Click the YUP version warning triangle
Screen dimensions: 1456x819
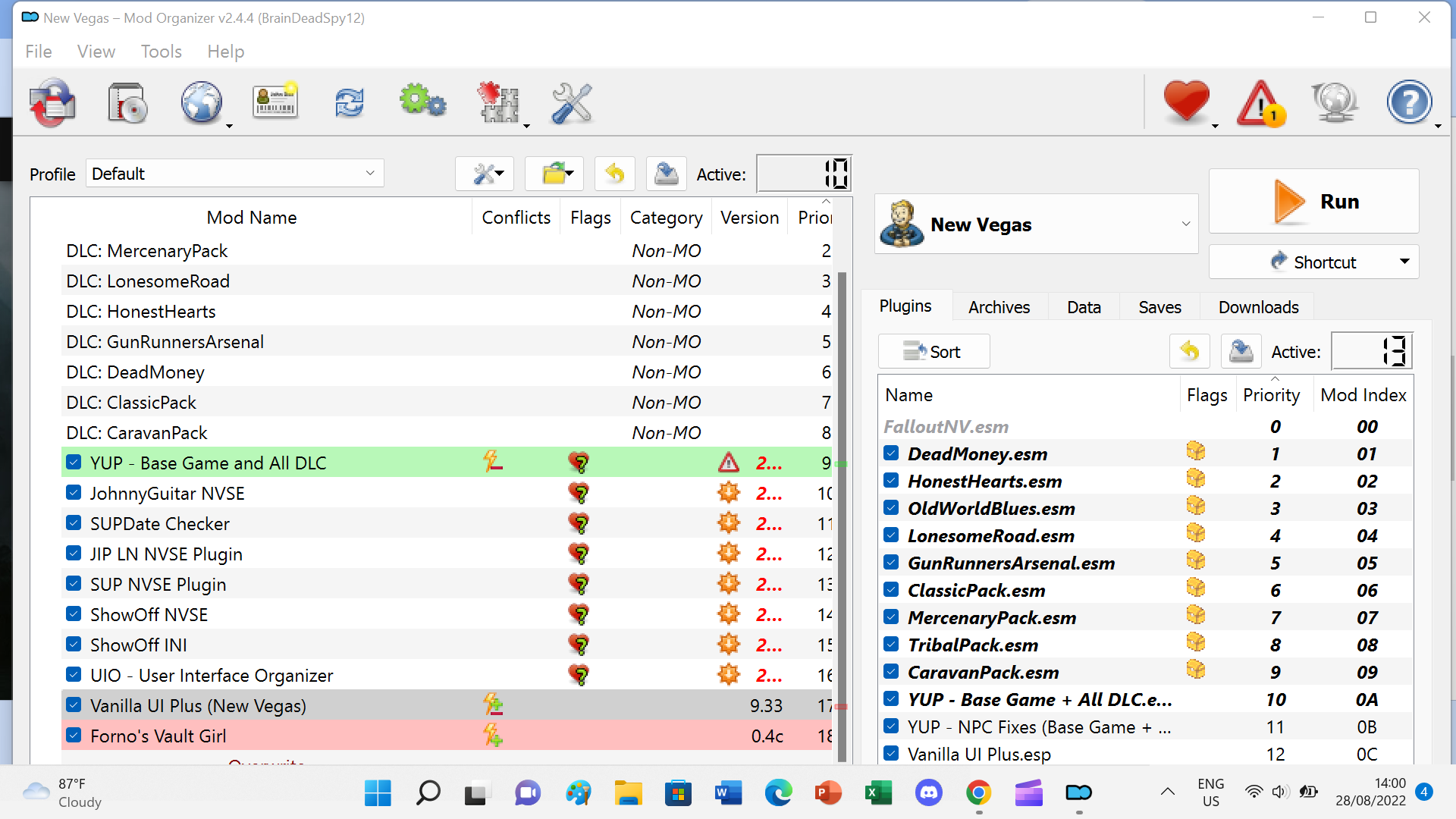[729, 463]
